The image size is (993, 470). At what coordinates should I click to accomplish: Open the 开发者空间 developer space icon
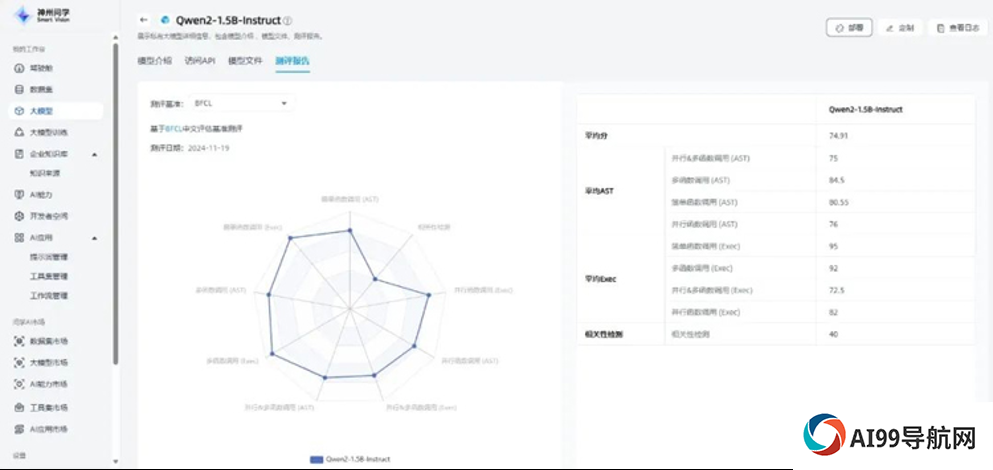point(19,216)
